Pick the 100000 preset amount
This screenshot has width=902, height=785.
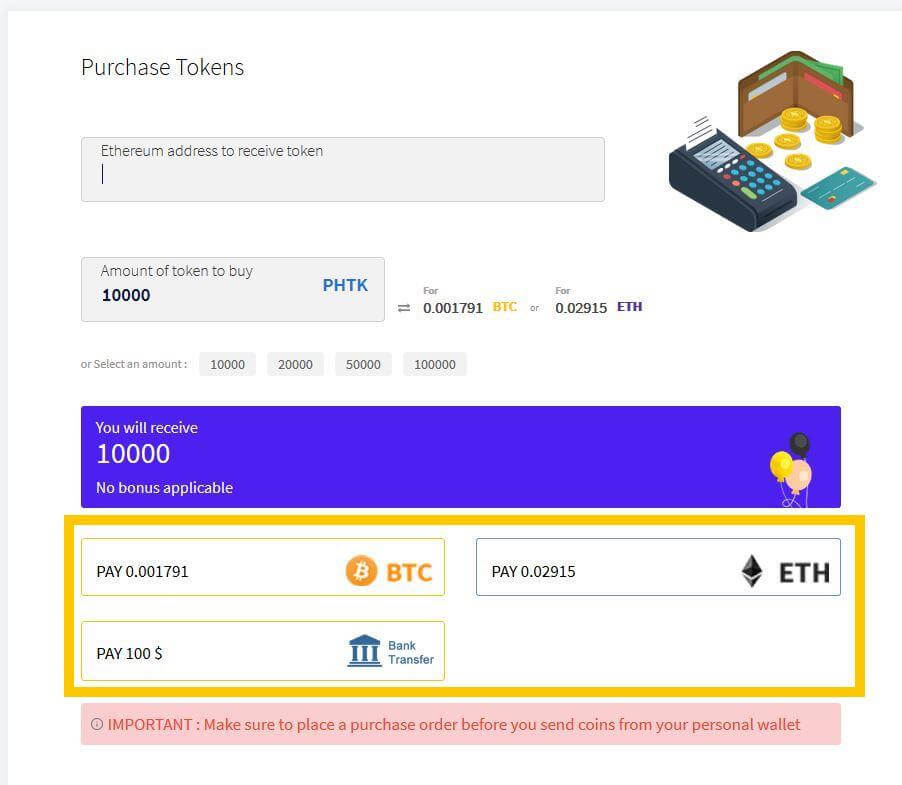pos(434,364)
